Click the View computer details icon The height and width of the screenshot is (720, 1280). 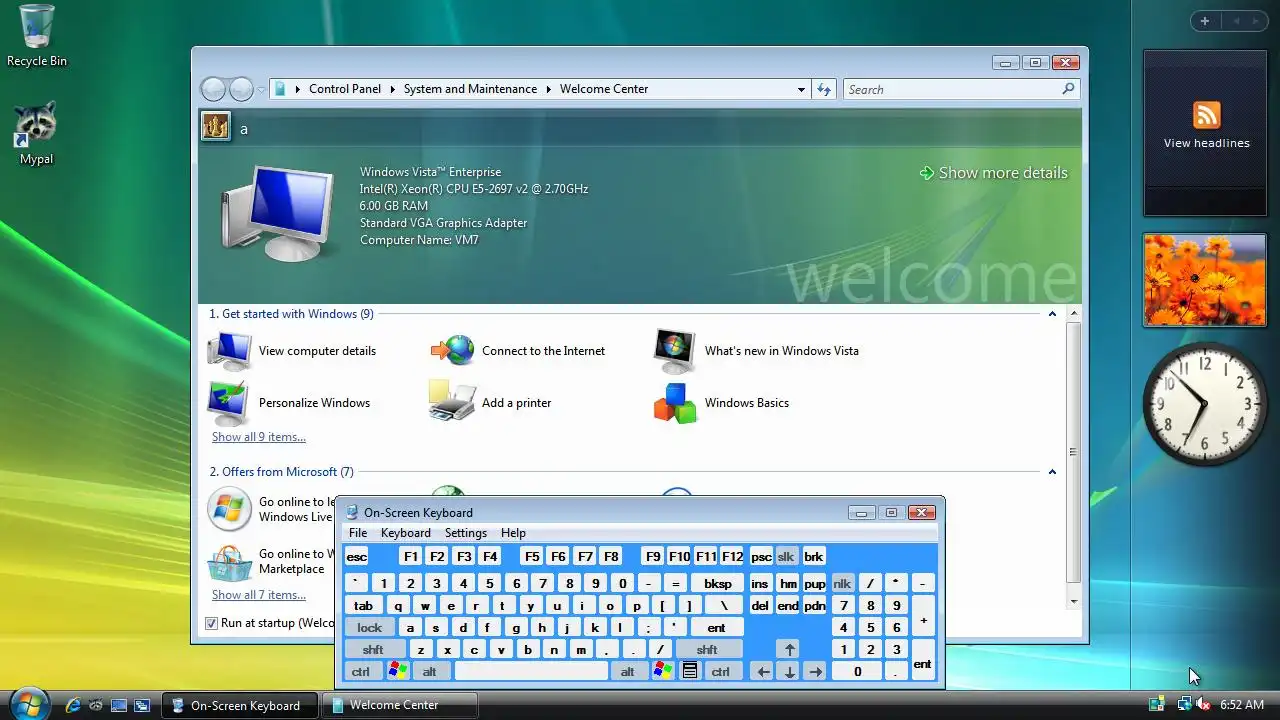(230, 351)
